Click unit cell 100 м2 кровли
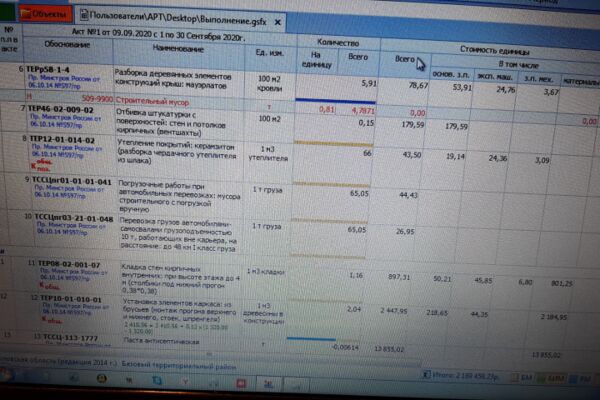 (x=269, y=84)
